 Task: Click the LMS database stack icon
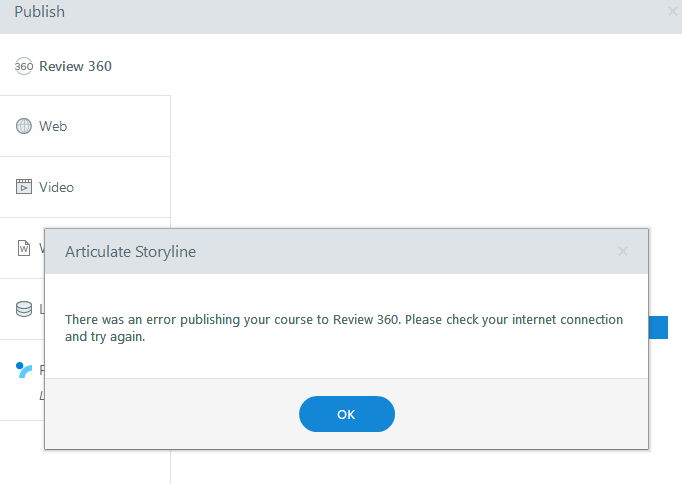tap(24, 309)
